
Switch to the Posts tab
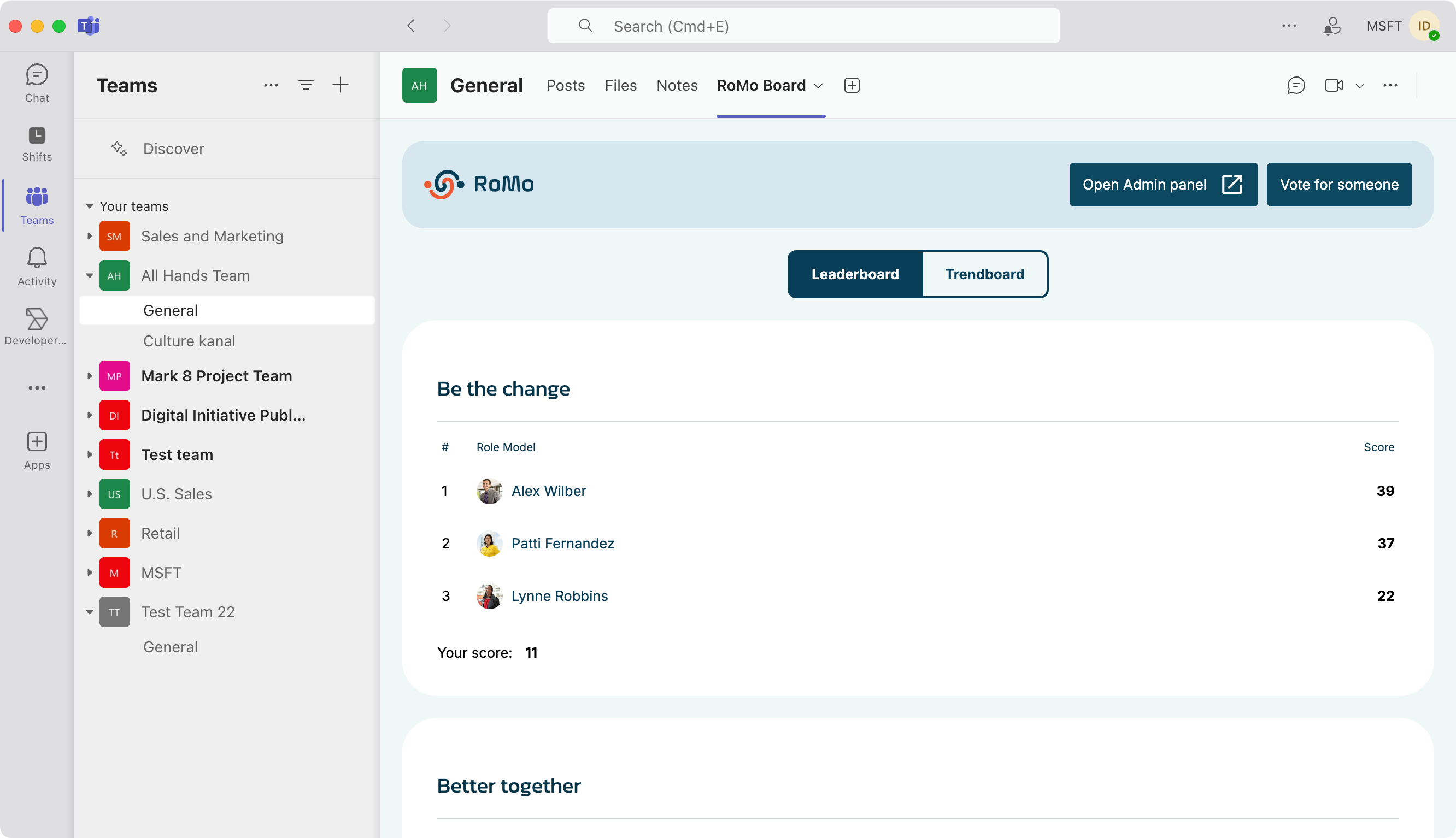pyautogui.click(x=565, y=86)
